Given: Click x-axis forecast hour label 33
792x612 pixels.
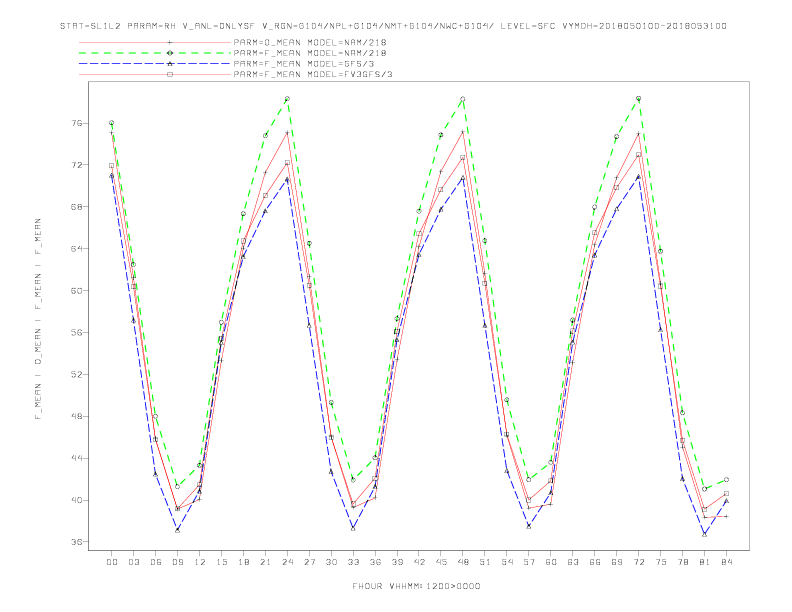Looking at the screenshot, I should pyautogui.click(x=353, y=562).
